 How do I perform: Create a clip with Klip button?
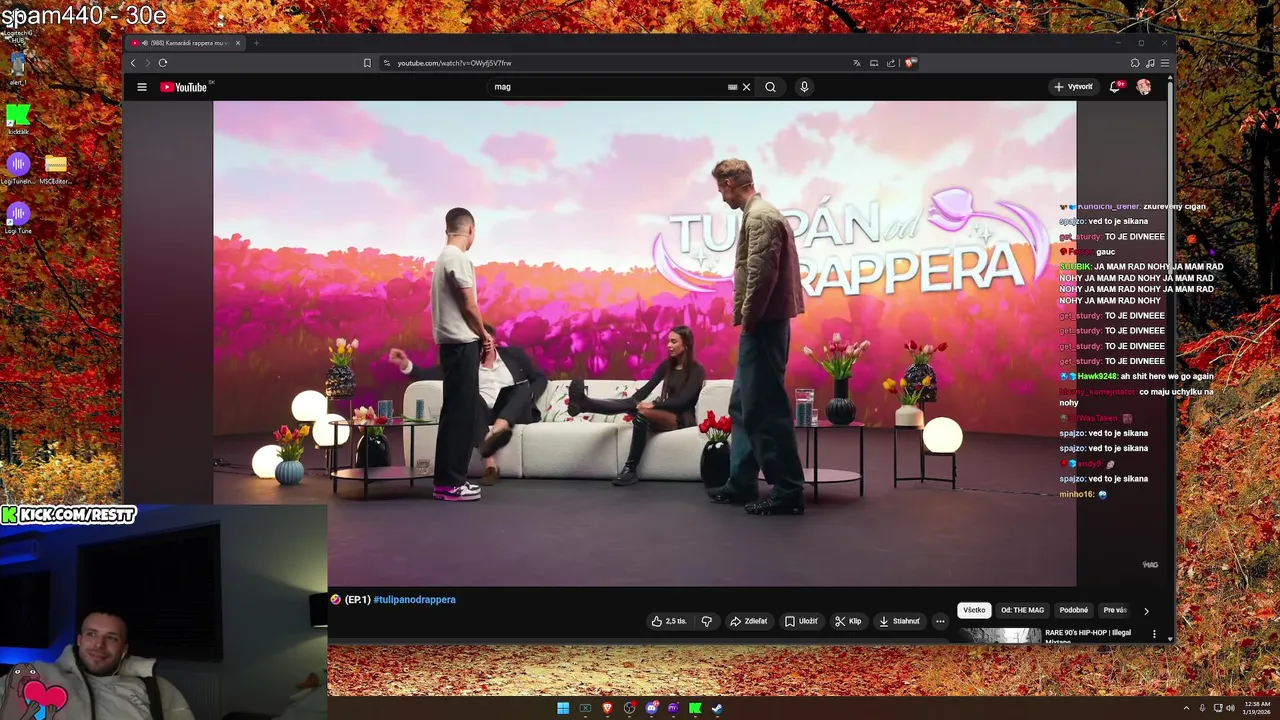click(848, 621)
